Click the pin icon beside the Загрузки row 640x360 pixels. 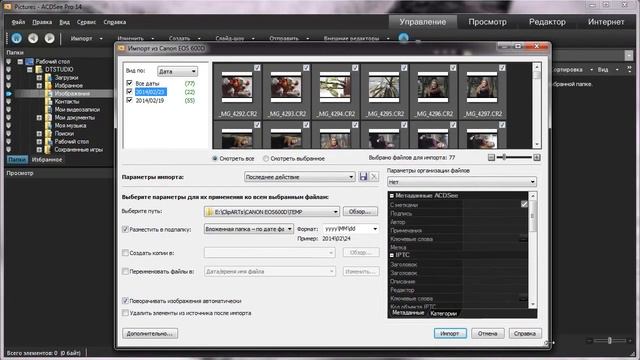point(9,78)
